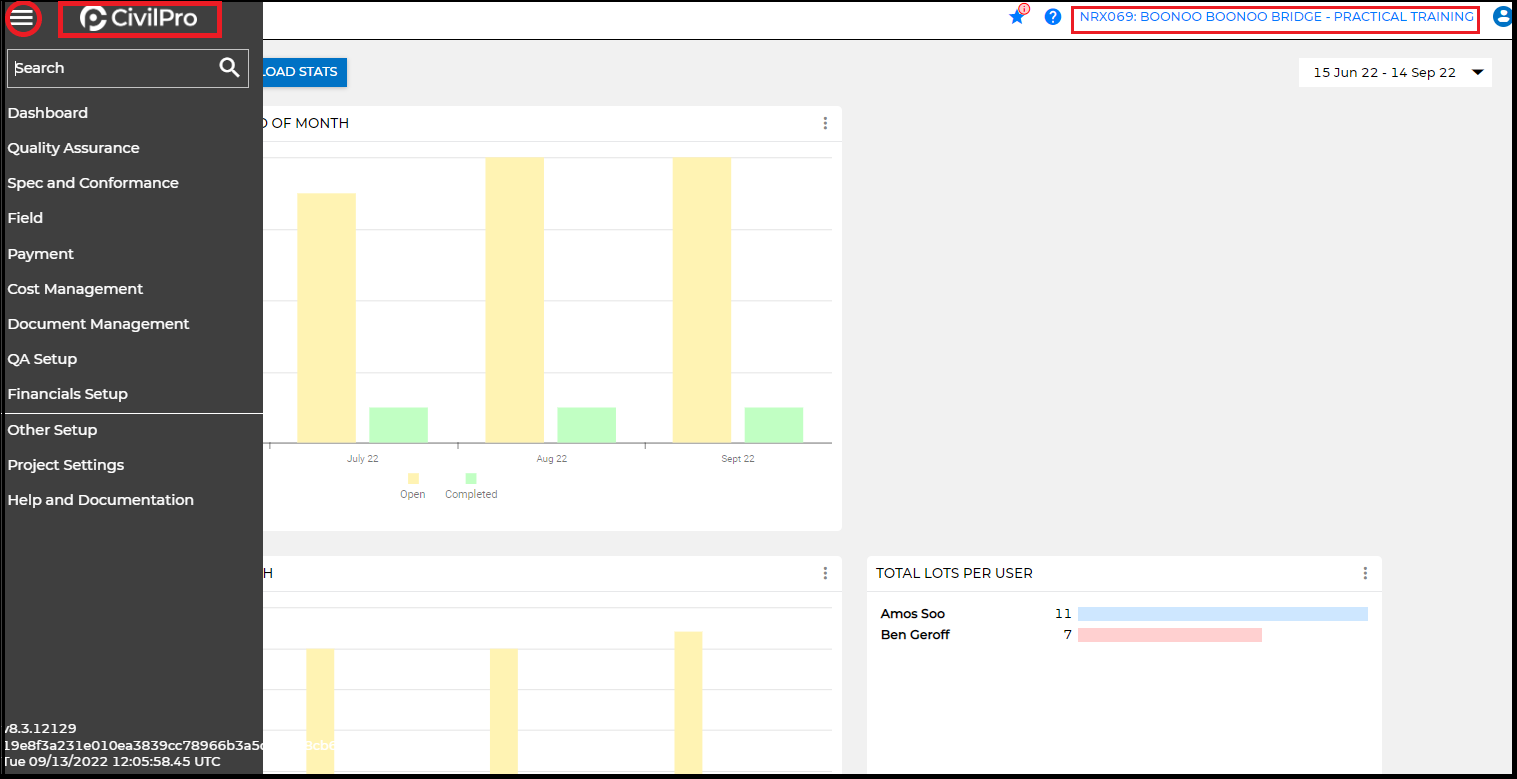Go to Document Management section

click(x=98, y=324)
